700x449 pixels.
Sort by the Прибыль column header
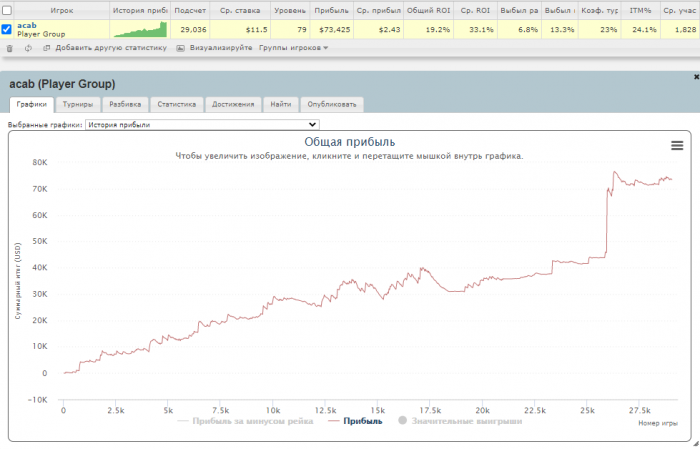[331, 10]
